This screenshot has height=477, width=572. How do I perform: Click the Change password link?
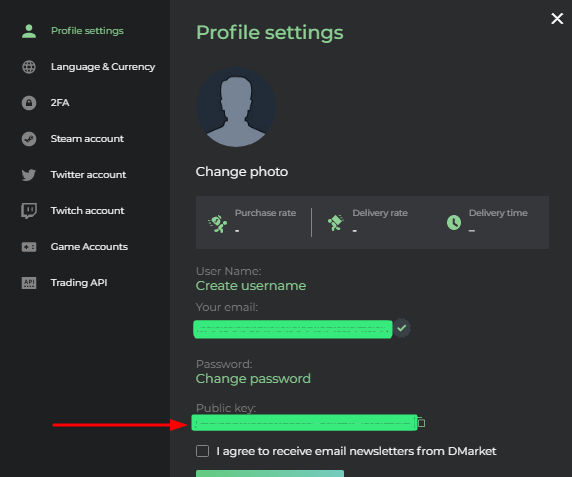tap(253, 379)
